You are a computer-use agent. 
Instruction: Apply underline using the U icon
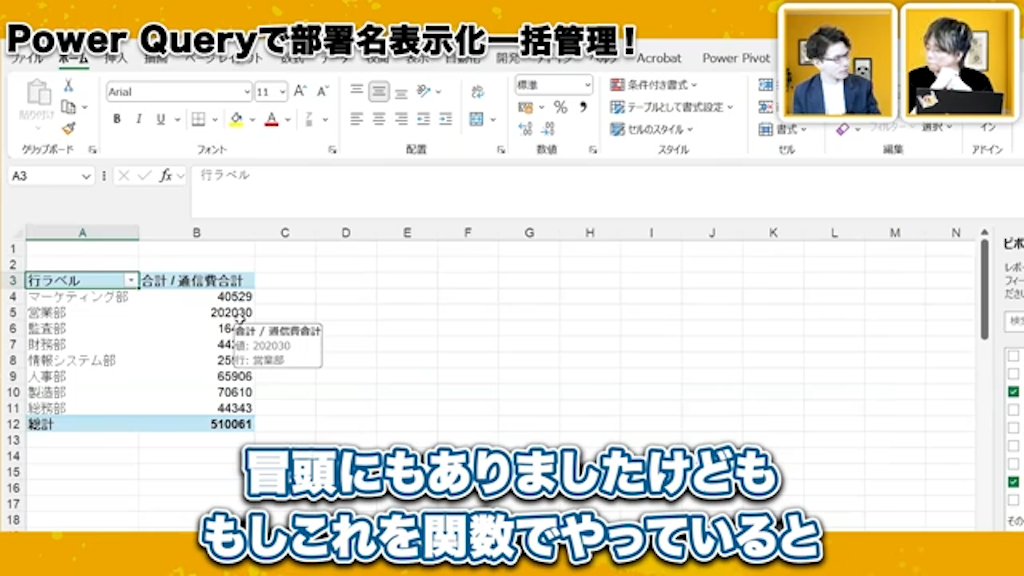pos(161,119)
